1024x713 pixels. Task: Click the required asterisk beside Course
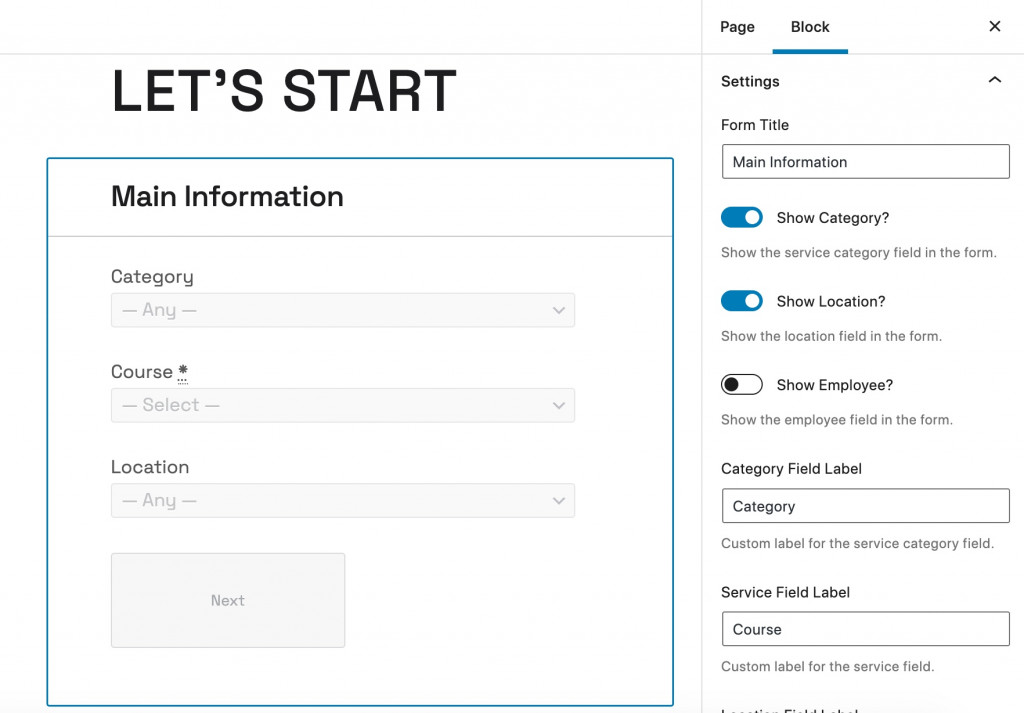coord(183,371)
